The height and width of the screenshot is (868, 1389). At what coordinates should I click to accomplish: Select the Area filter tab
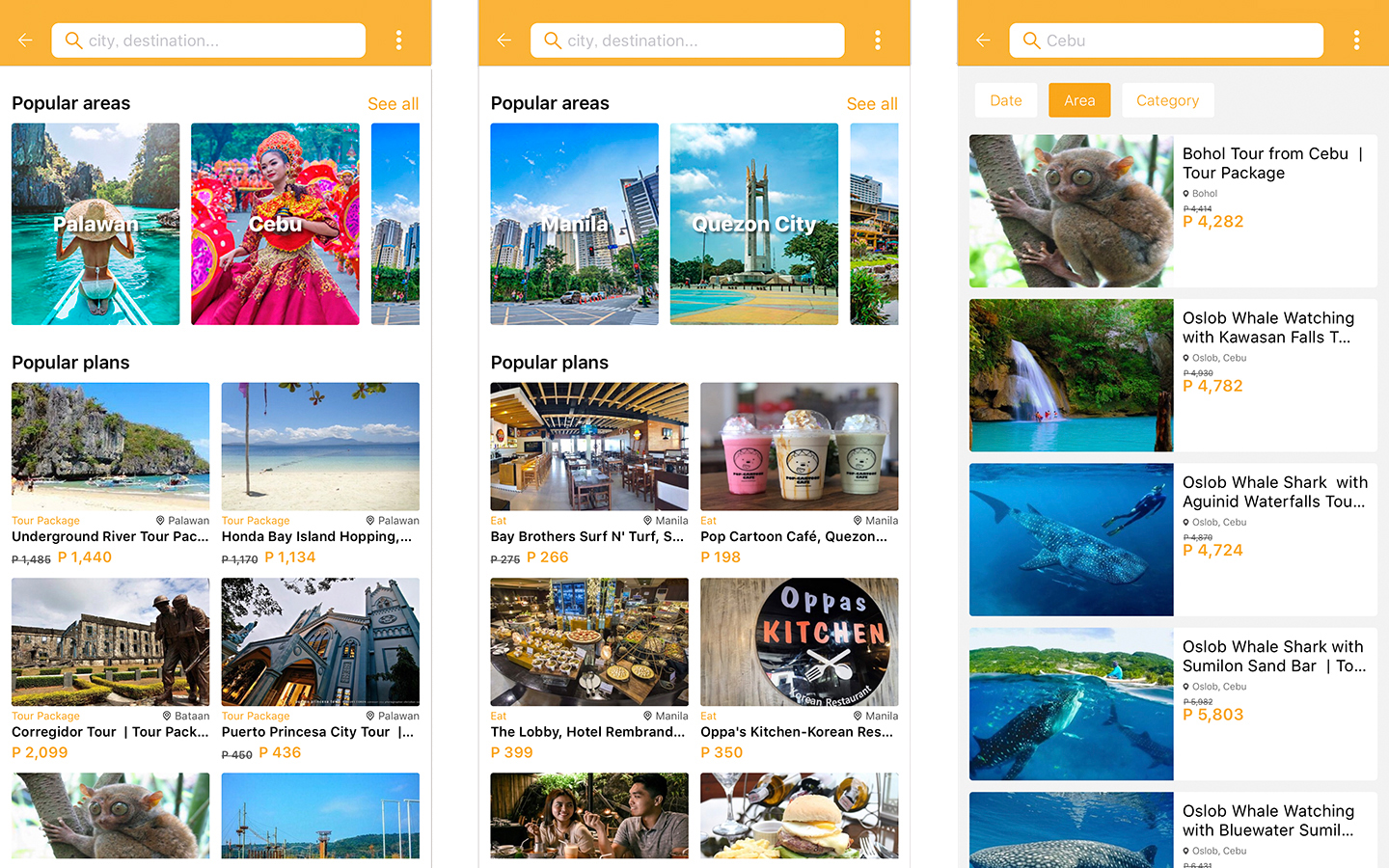[x=1078, y=100]
